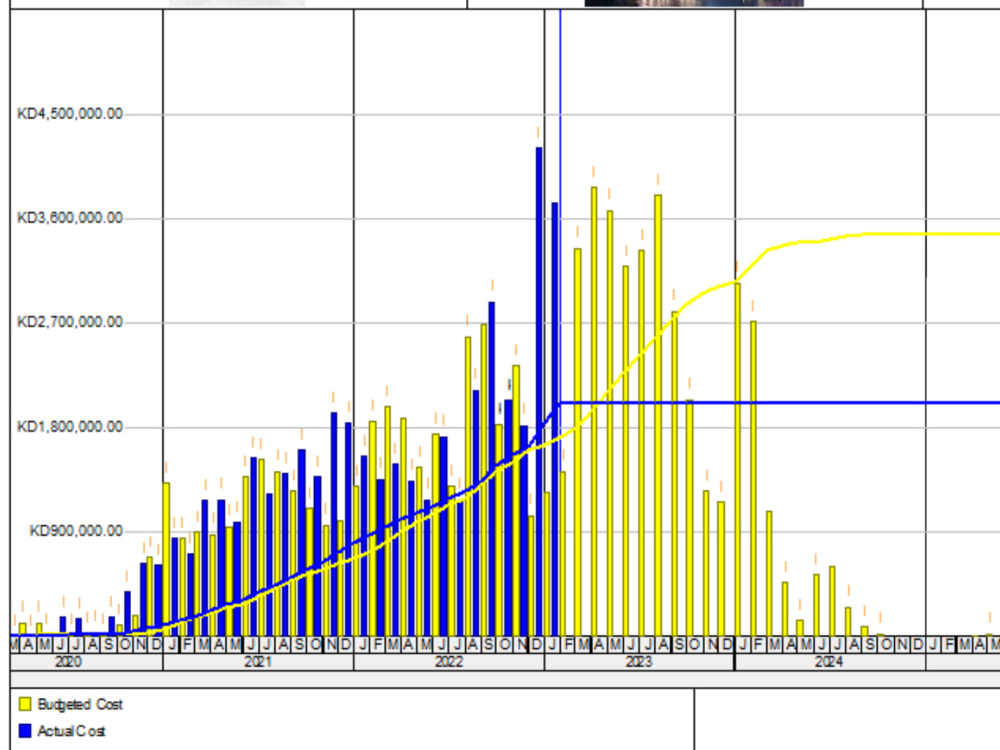Click the KD1,800,000.00 axis label

70,427
